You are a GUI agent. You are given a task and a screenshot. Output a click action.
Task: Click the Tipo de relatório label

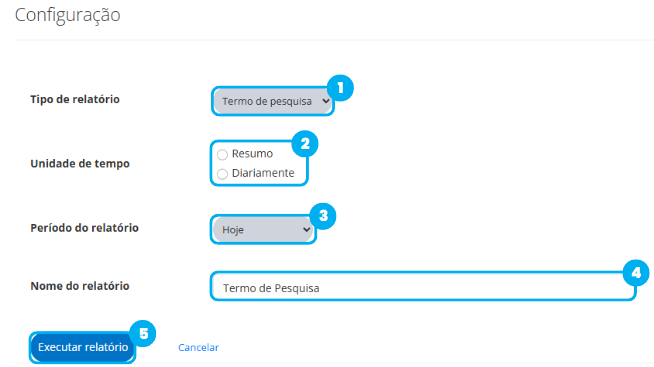pos(75,99)
